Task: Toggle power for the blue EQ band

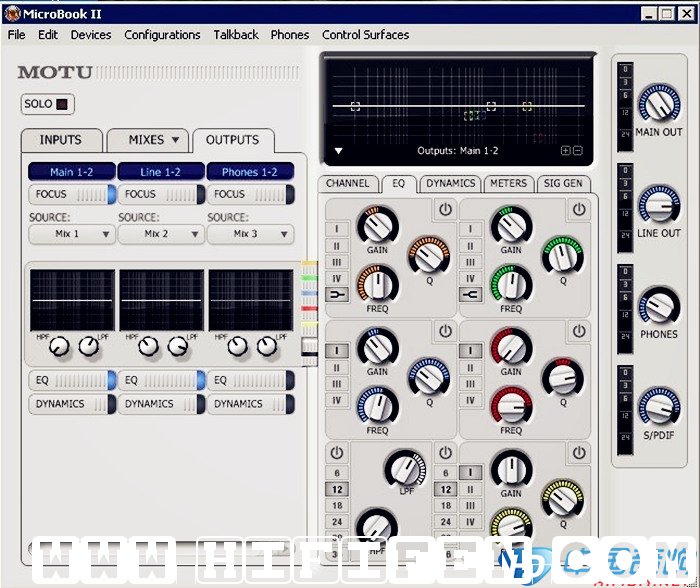Action: pos(445,331)
